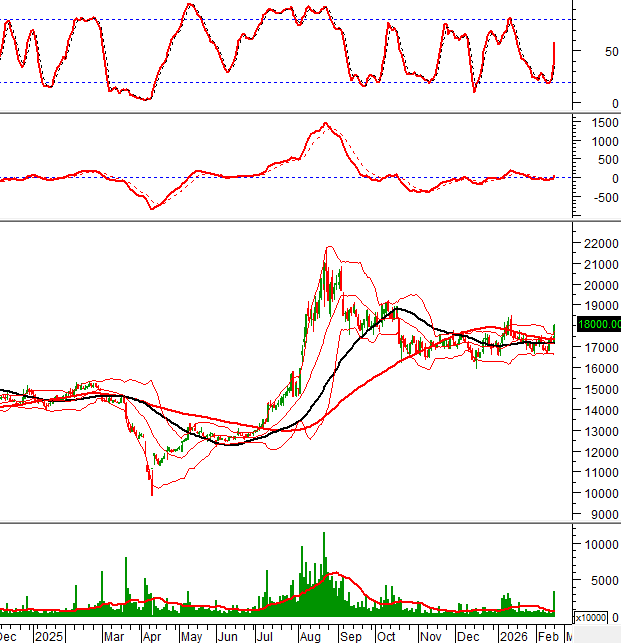Click the April price low candlestick near 10000
The height and width of the screenshot is (643, 621).
(152, 484)
